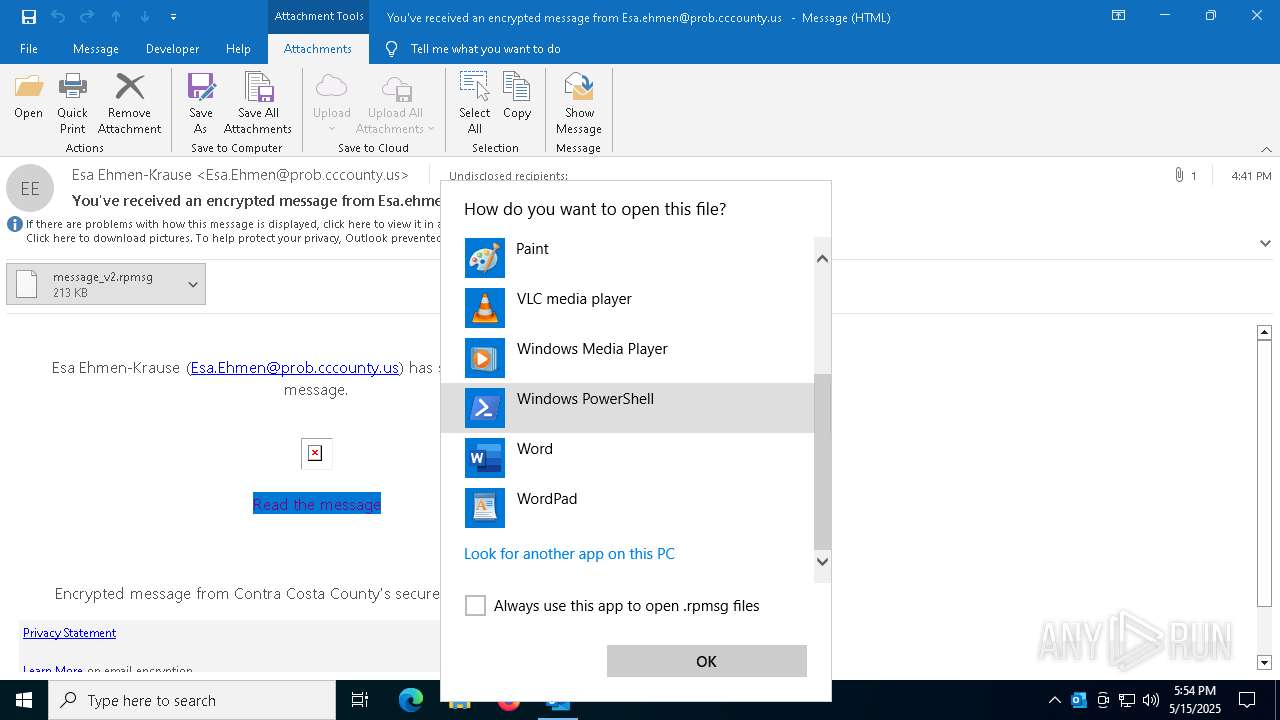
Task: Click the app list scrollbar thumb
Action: tap(823, 462)
